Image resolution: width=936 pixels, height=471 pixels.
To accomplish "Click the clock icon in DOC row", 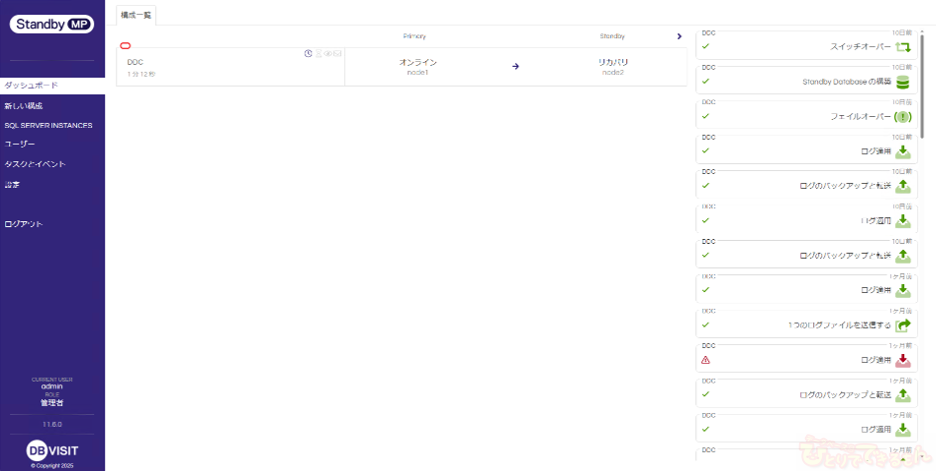I will pyautogui.click(x=308, y=54).
